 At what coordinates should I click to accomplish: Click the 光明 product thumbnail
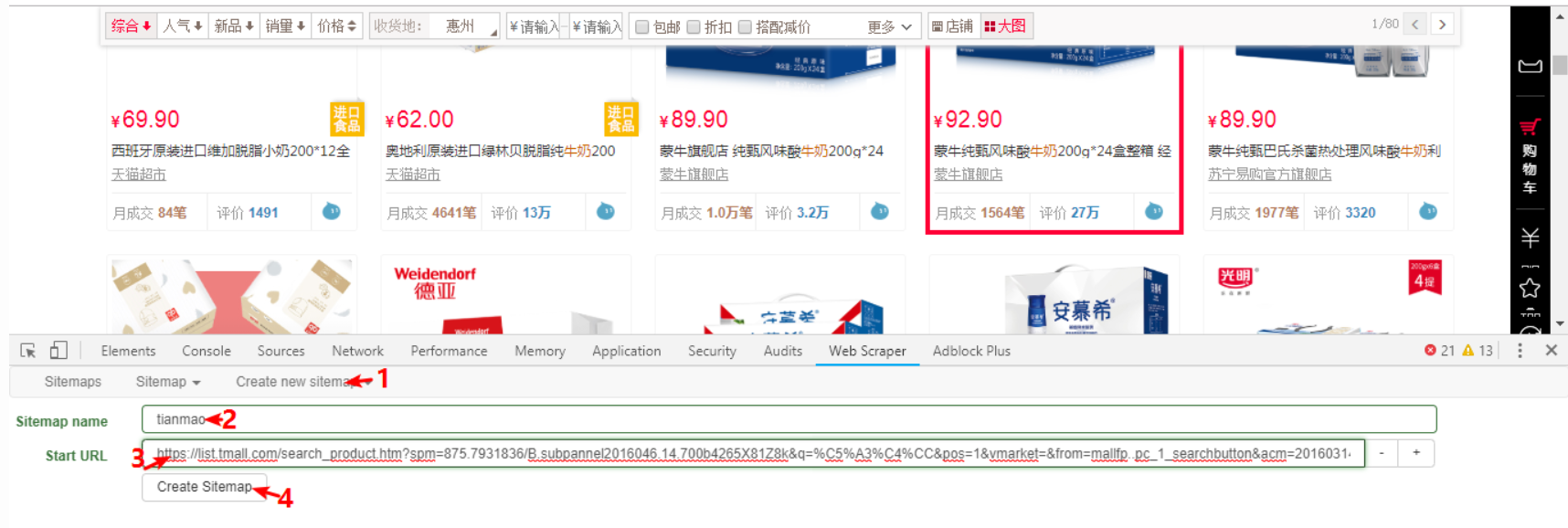[1328, 295]
